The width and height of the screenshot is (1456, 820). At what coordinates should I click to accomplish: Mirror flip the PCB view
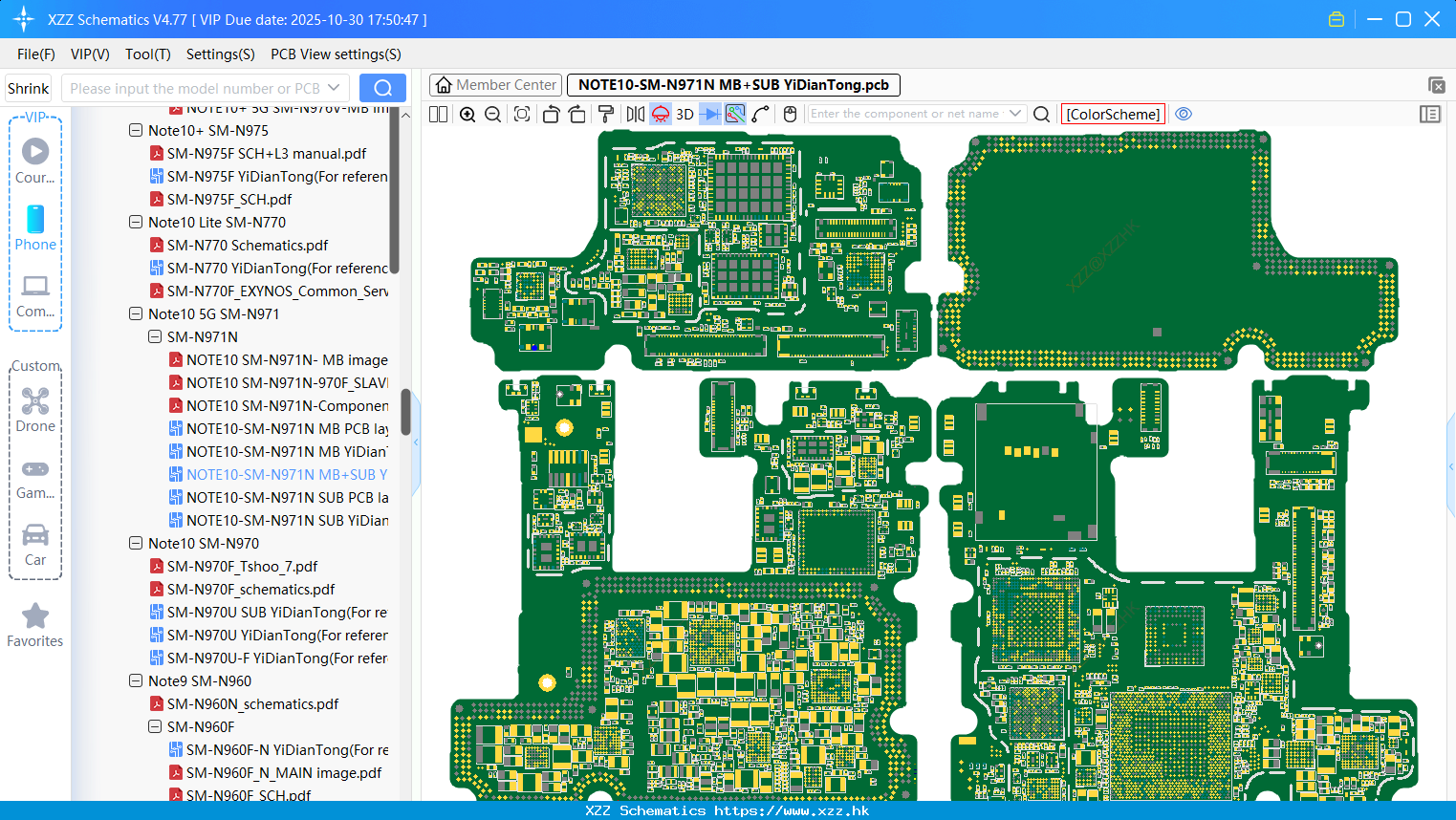coord(636,114)
